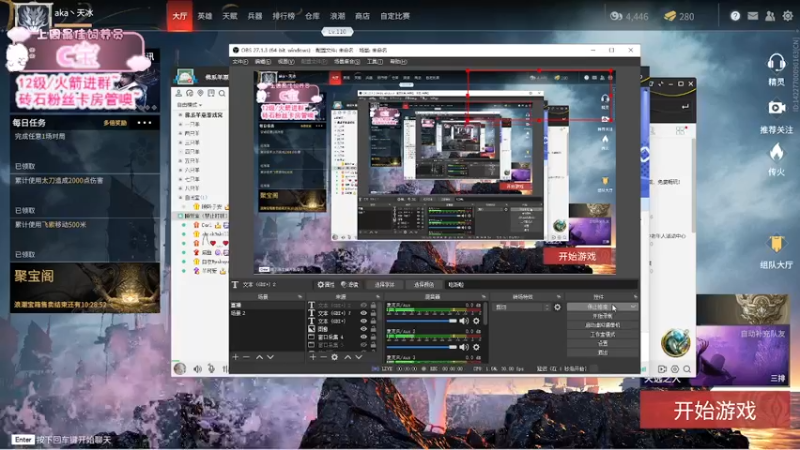Open scene transition type dropdown
Image resolution: width=800 pixels, height=450 pixels.
pos(522,307)
